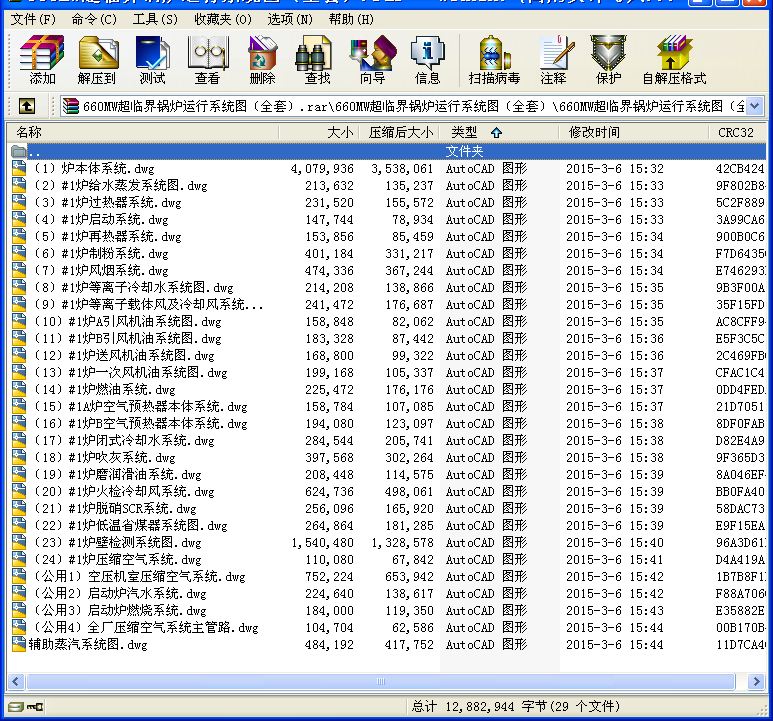Viewport: 773px width, 721px height.
Task: Go up one folder level arrow icon
Action: click(x=27, y=105)
